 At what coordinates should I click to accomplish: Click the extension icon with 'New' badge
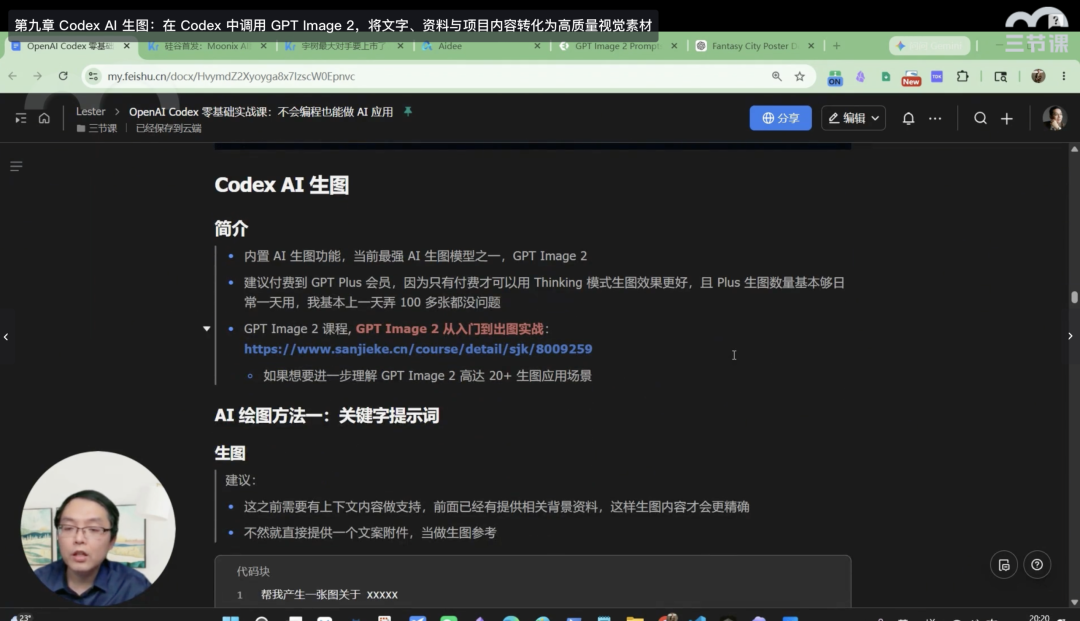911,77
